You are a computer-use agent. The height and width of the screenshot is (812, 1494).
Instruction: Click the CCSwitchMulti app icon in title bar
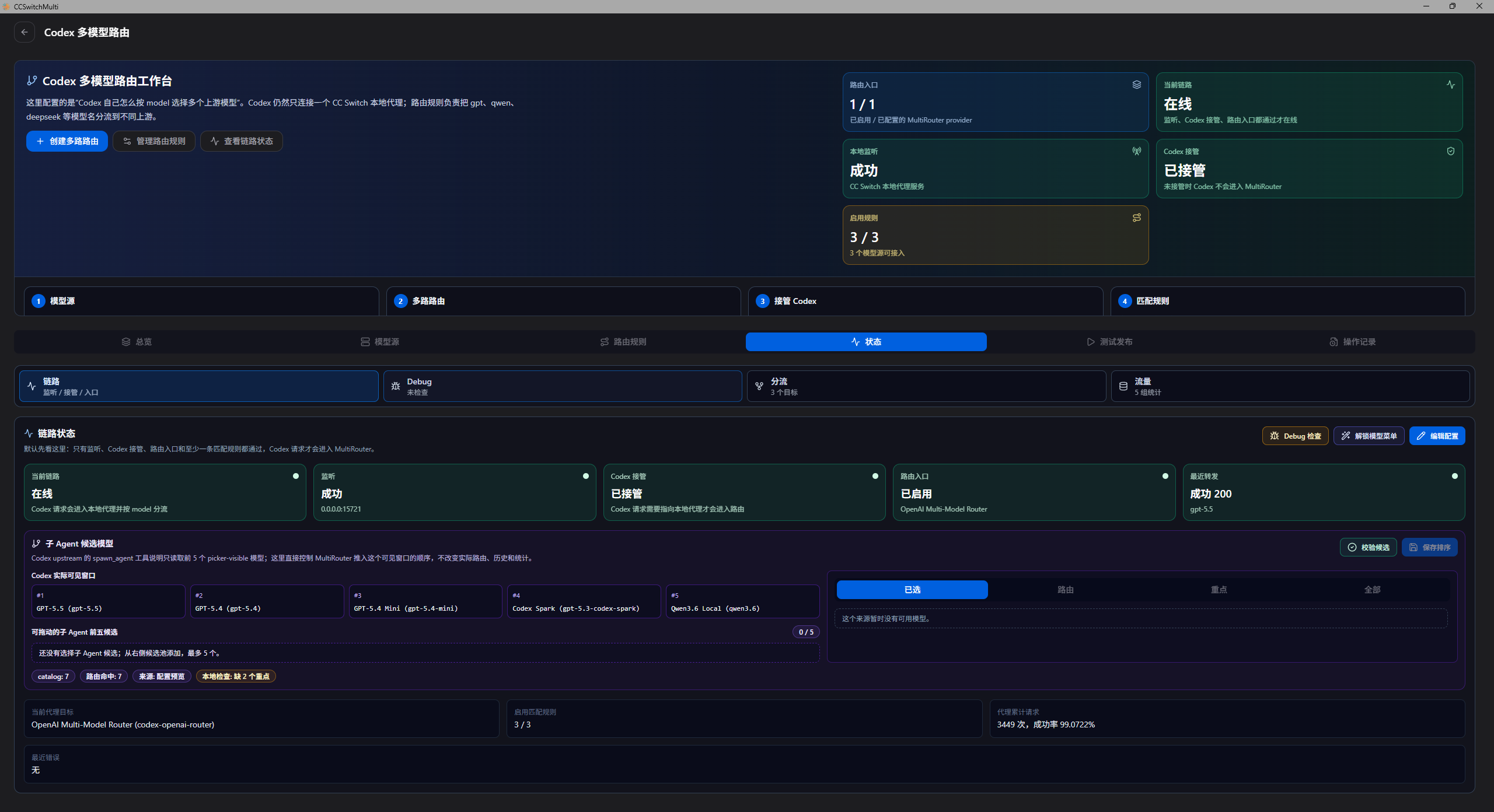click(x=6, y=6)
